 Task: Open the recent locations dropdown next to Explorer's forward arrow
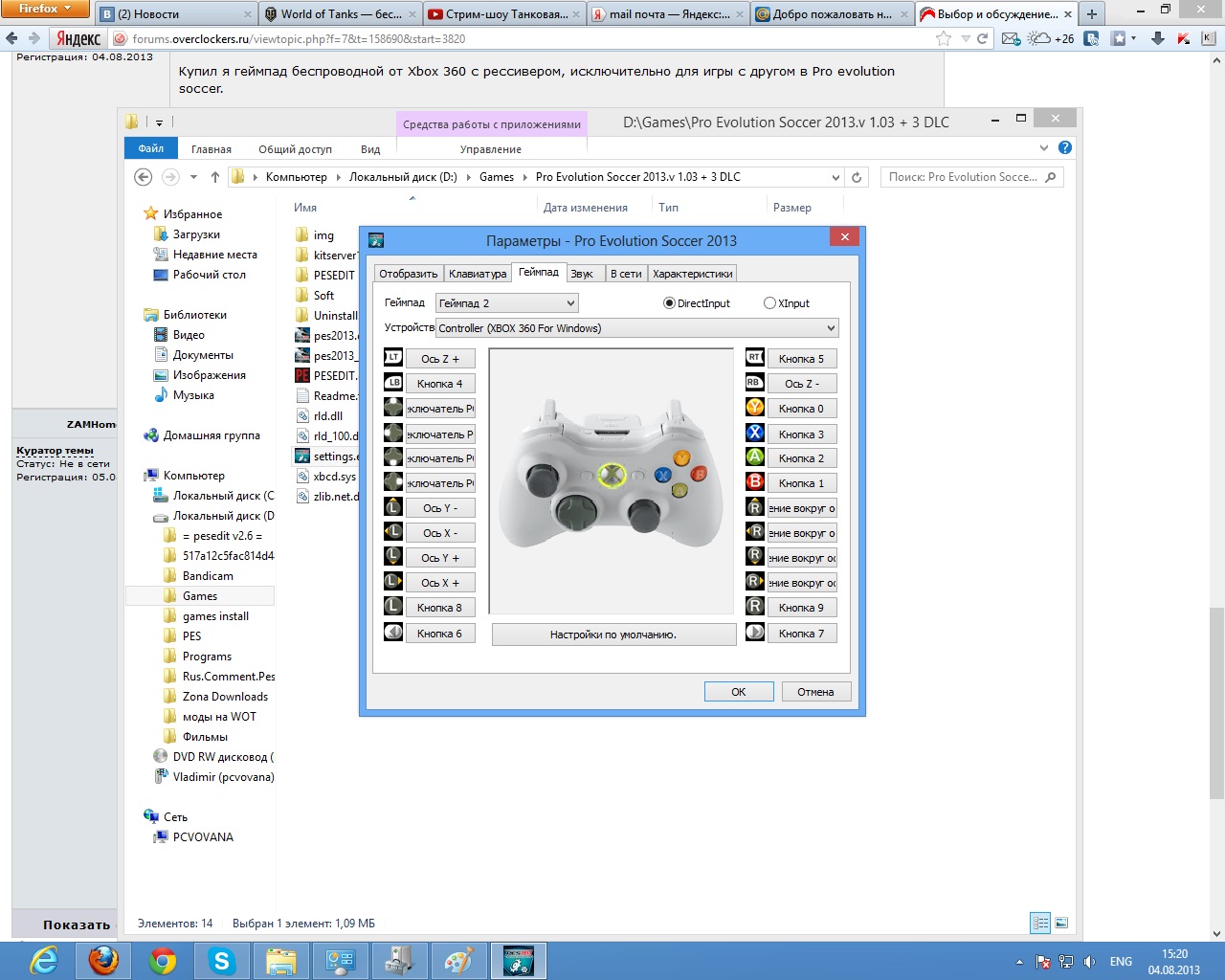(x=193, y=177)
